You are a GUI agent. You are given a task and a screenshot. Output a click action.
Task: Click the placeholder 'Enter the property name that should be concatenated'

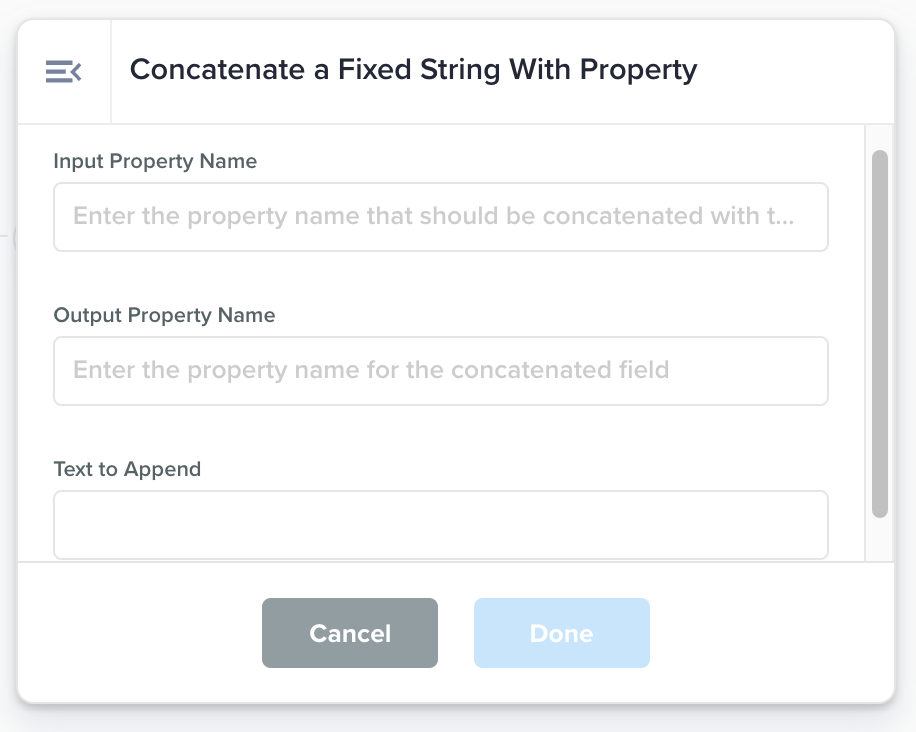coord(432,217)
